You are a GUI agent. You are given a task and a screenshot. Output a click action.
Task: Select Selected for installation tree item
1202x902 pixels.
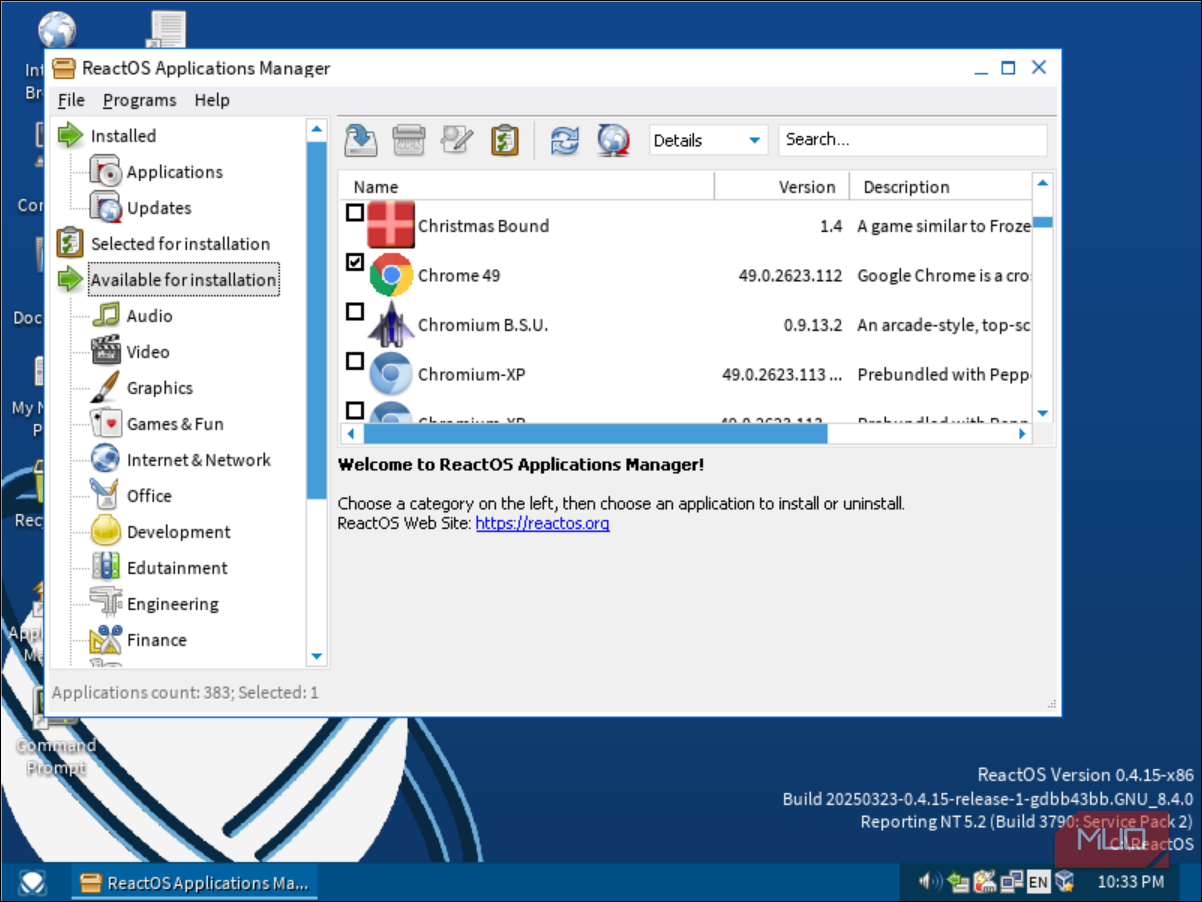(x=180, y=244)
